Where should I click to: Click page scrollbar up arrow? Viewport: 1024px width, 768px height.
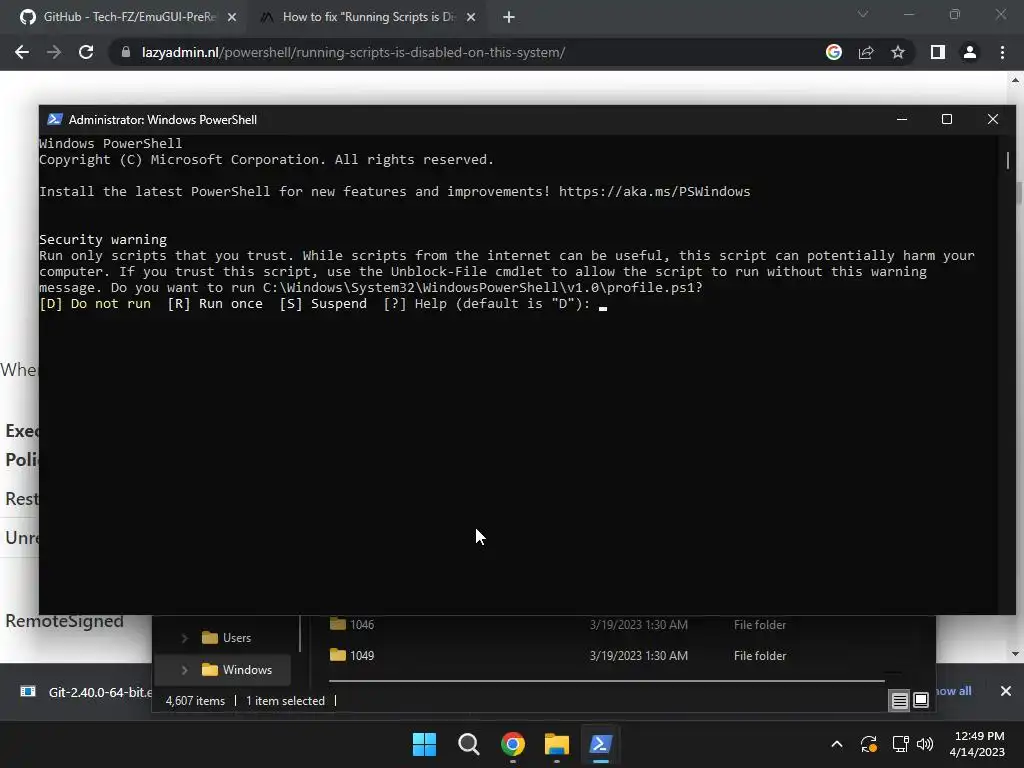click(1016, 80)
